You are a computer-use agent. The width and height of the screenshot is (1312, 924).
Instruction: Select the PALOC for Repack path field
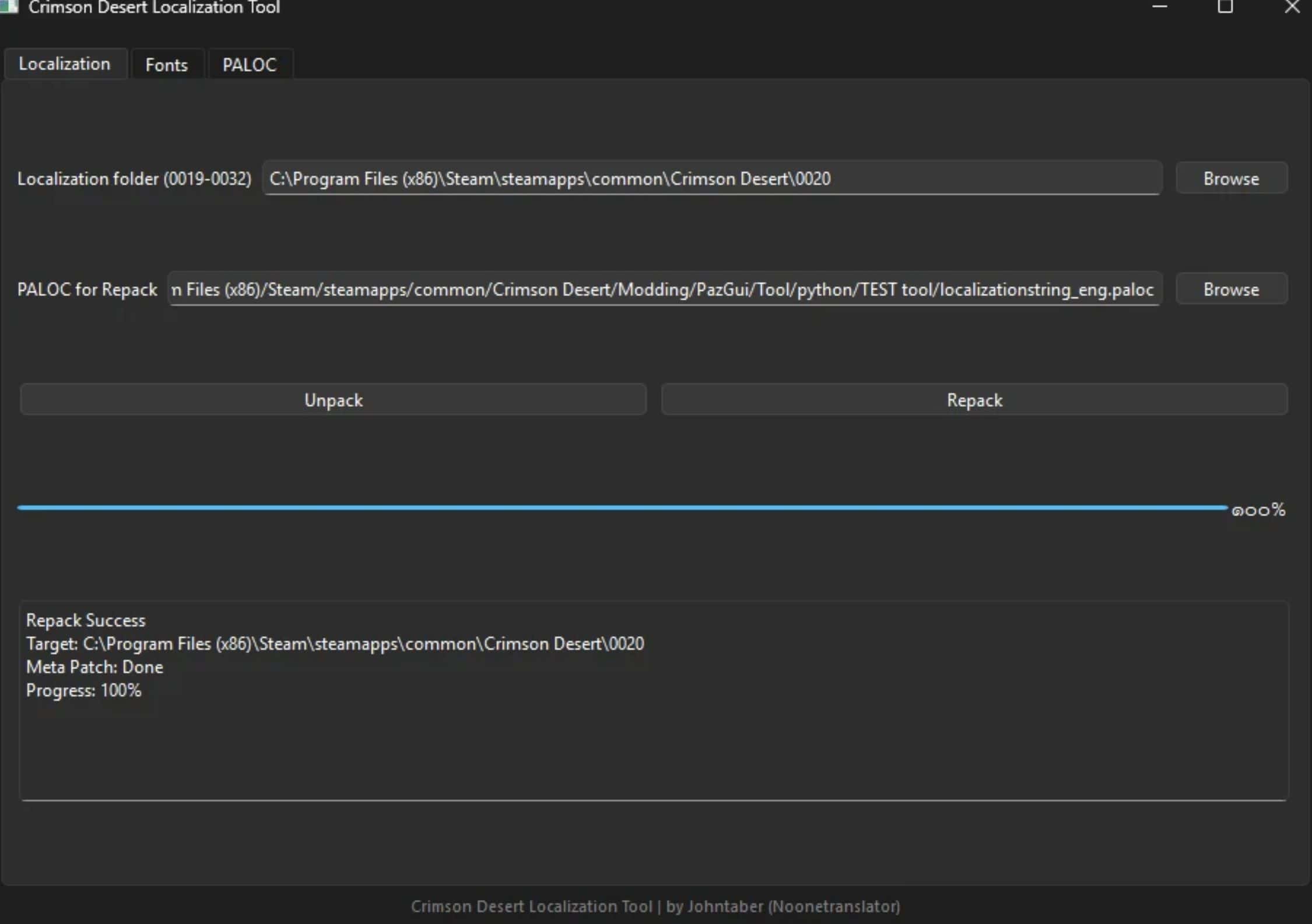[x=664, y=289]
